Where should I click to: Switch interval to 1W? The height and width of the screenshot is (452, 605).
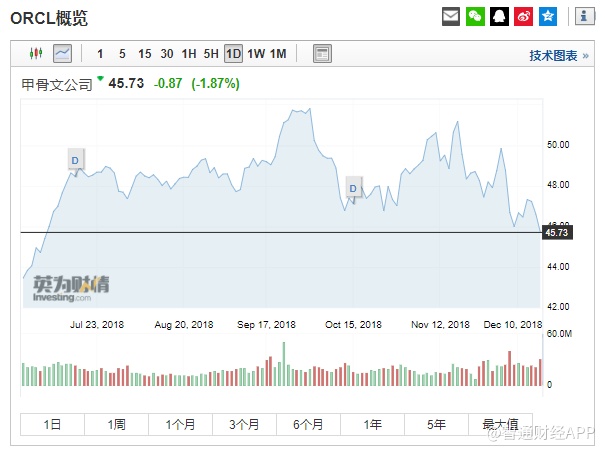[256, 54]
